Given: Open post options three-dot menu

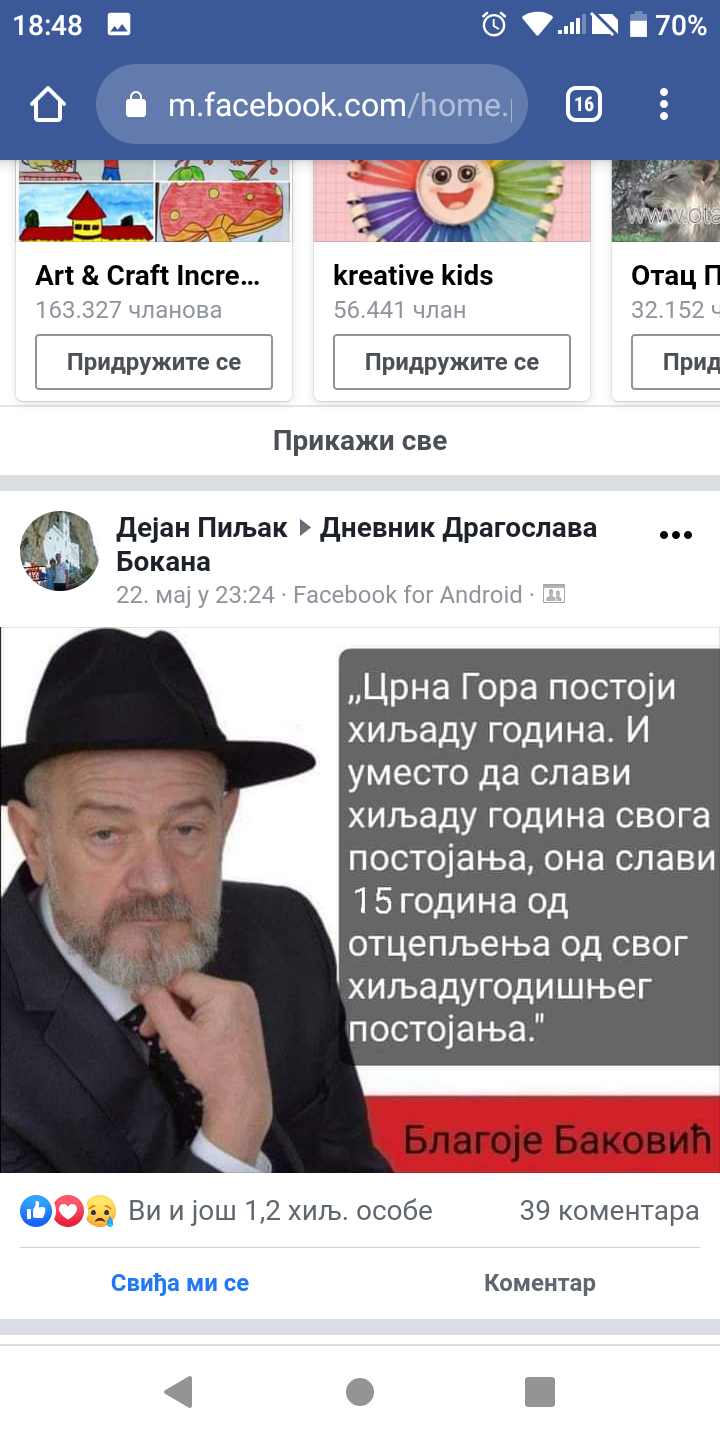Looking at the screenshot, I should pos(676,535).
